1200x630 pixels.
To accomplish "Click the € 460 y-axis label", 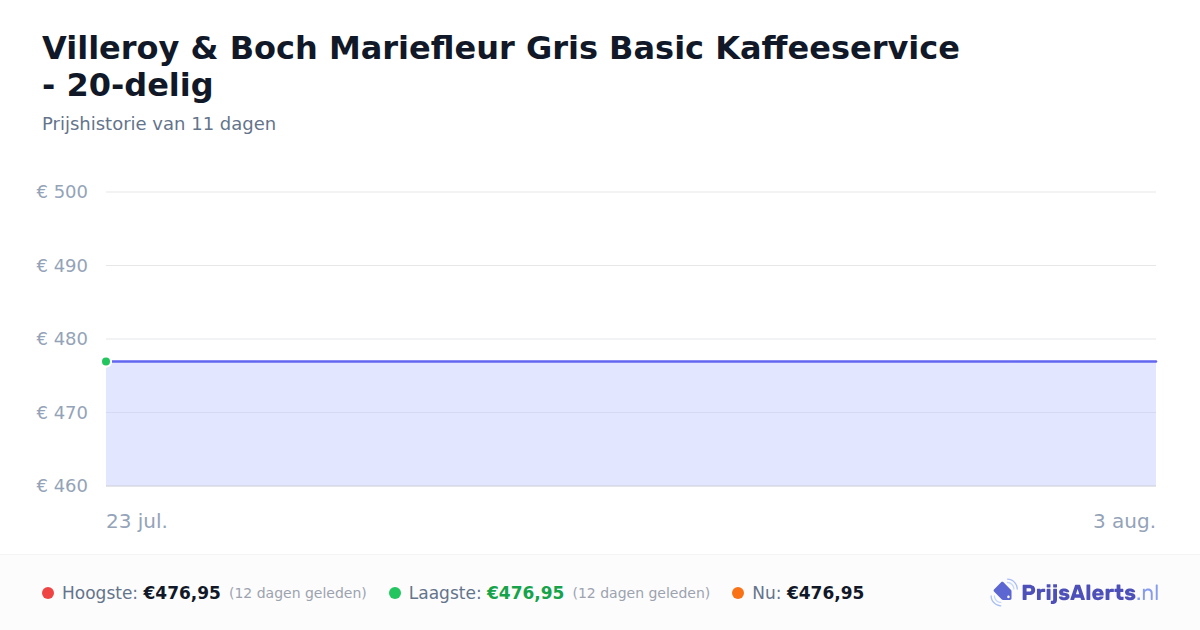I will click(62, 486).
